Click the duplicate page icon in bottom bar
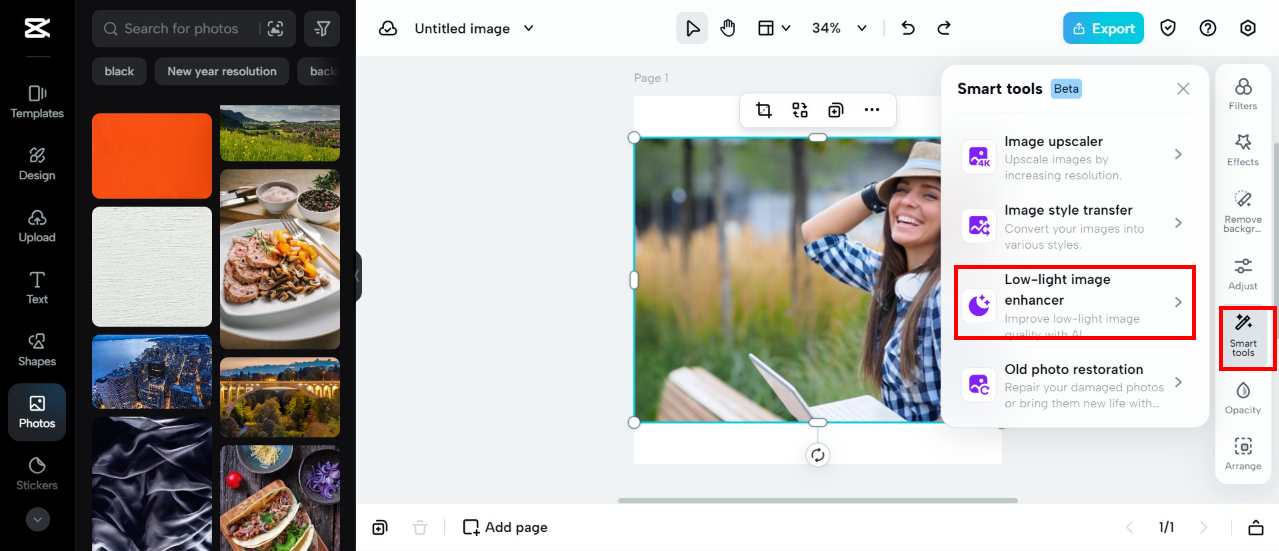Image resolution: width=1279 pixels, height=551 pixels. pyautogui.click(x=380, y=527)
